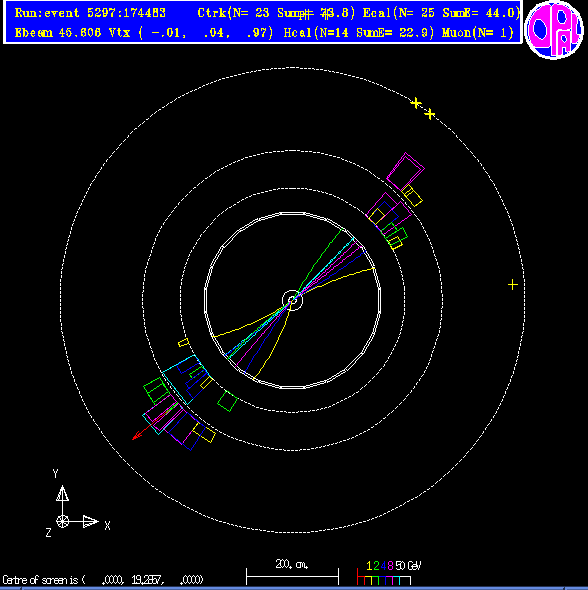Click the central vertex circle
The width and height of the screenshot is (588, 590).
click(292, 300)
